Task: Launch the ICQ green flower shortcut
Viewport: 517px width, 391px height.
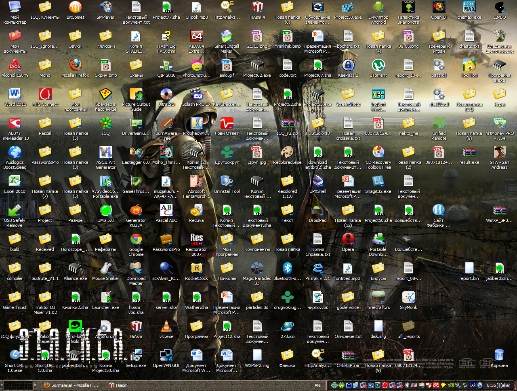Action: tap(106, 123)
